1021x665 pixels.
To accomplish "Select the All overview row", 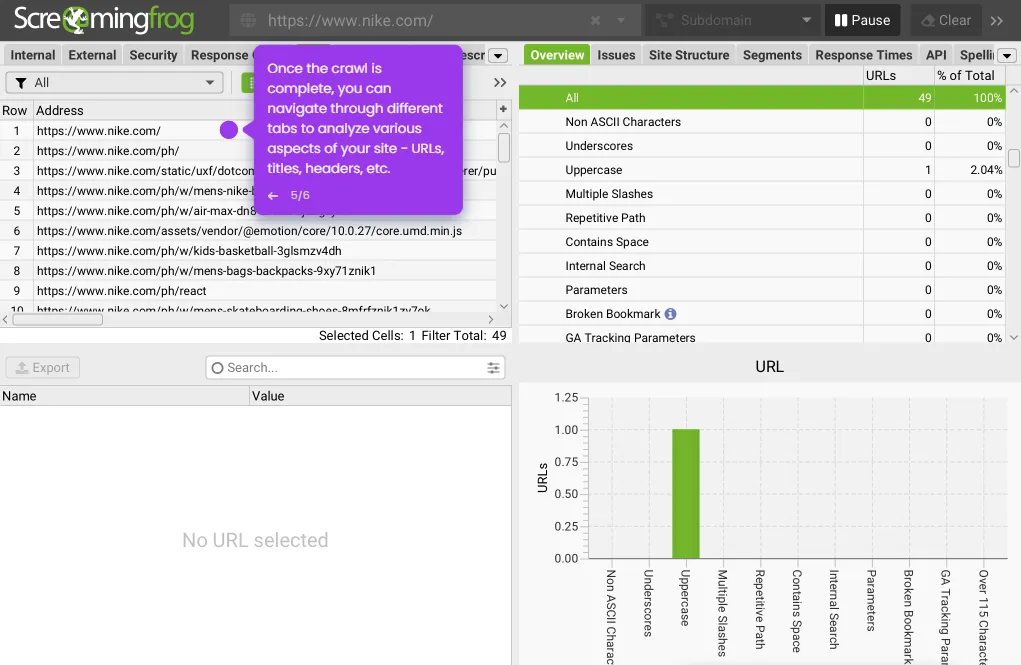I will 762,98.
